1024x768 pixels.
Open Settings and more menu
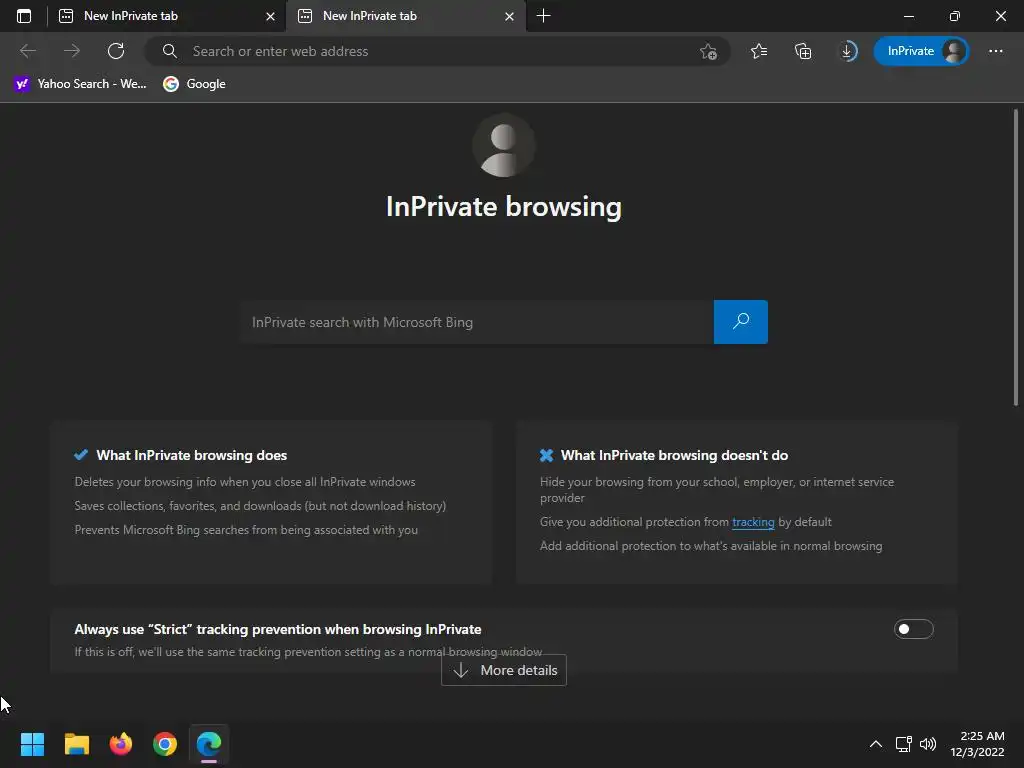click(x=995, y=51)
